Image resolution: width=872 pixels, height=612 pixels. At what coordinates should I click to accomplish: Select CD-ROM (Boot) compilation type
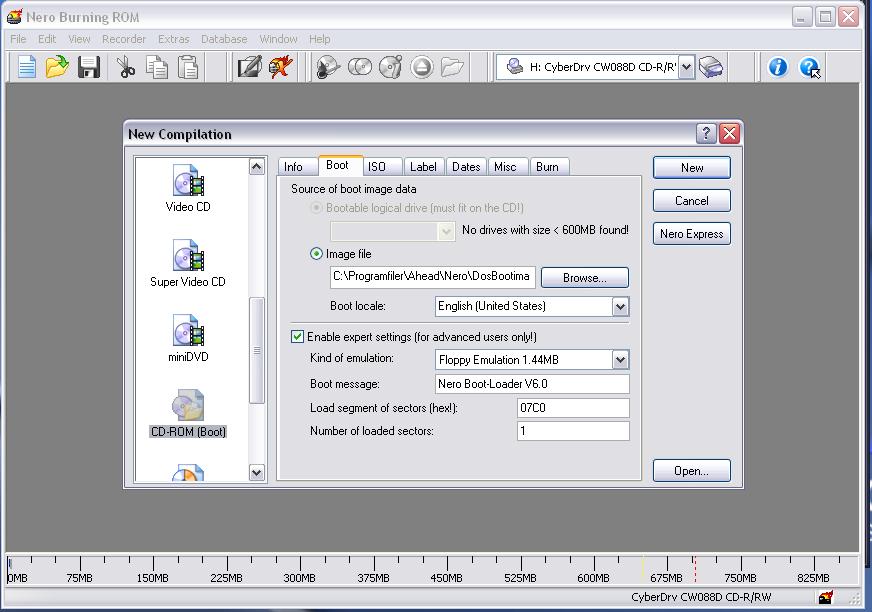(188, 413)
